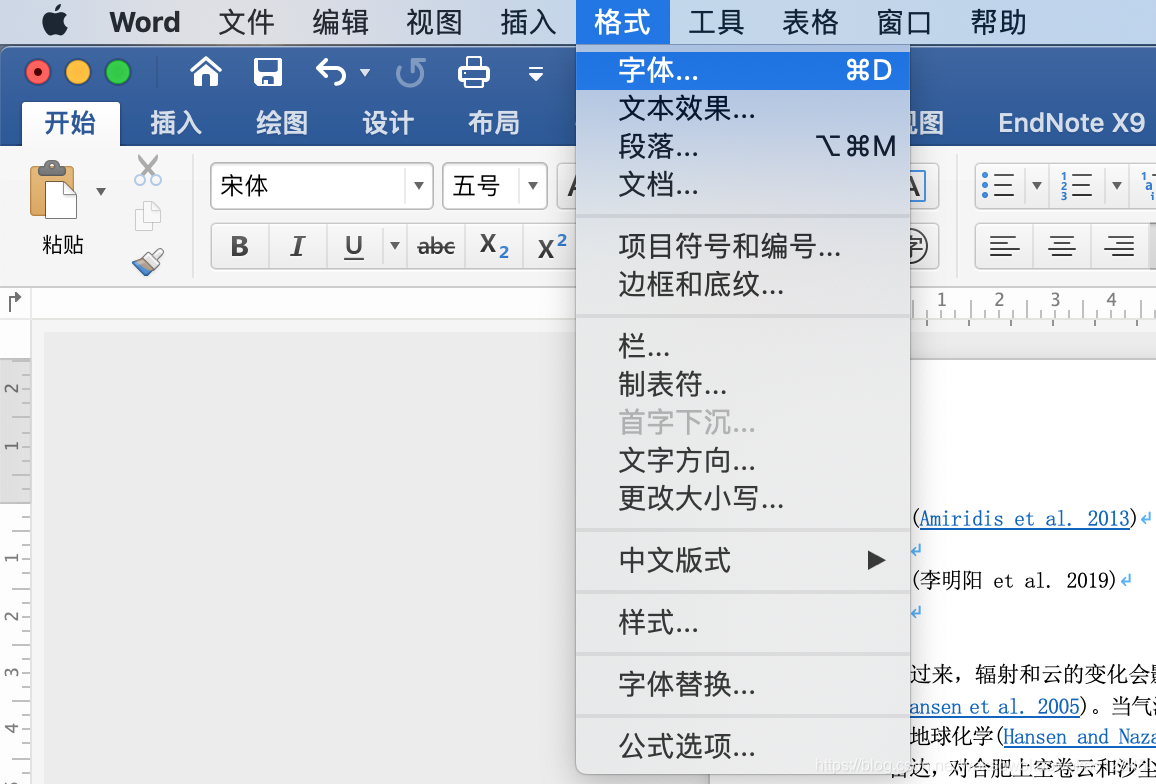Choose 文字方向... menu entry
Viewport: 1156px width, 784px height.
(742, 460)
